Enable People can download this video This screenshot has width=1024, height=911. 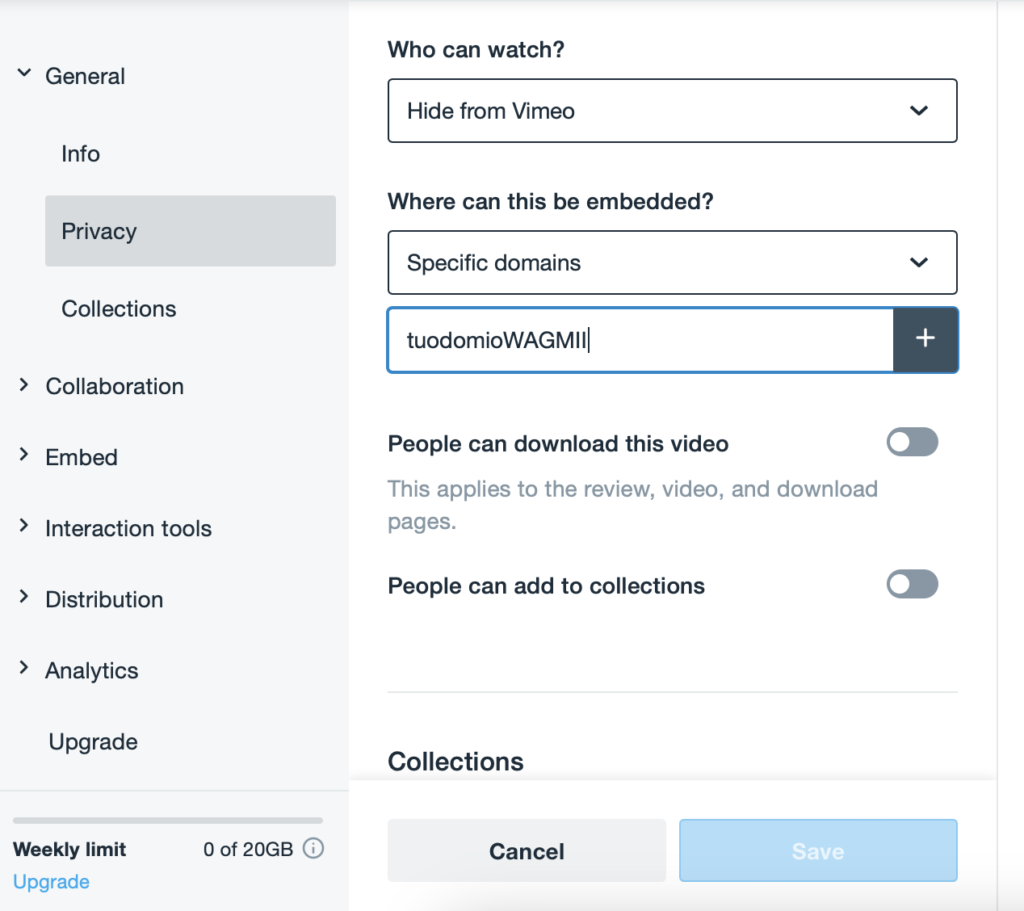pyautogui.click(x=912, y=442)
